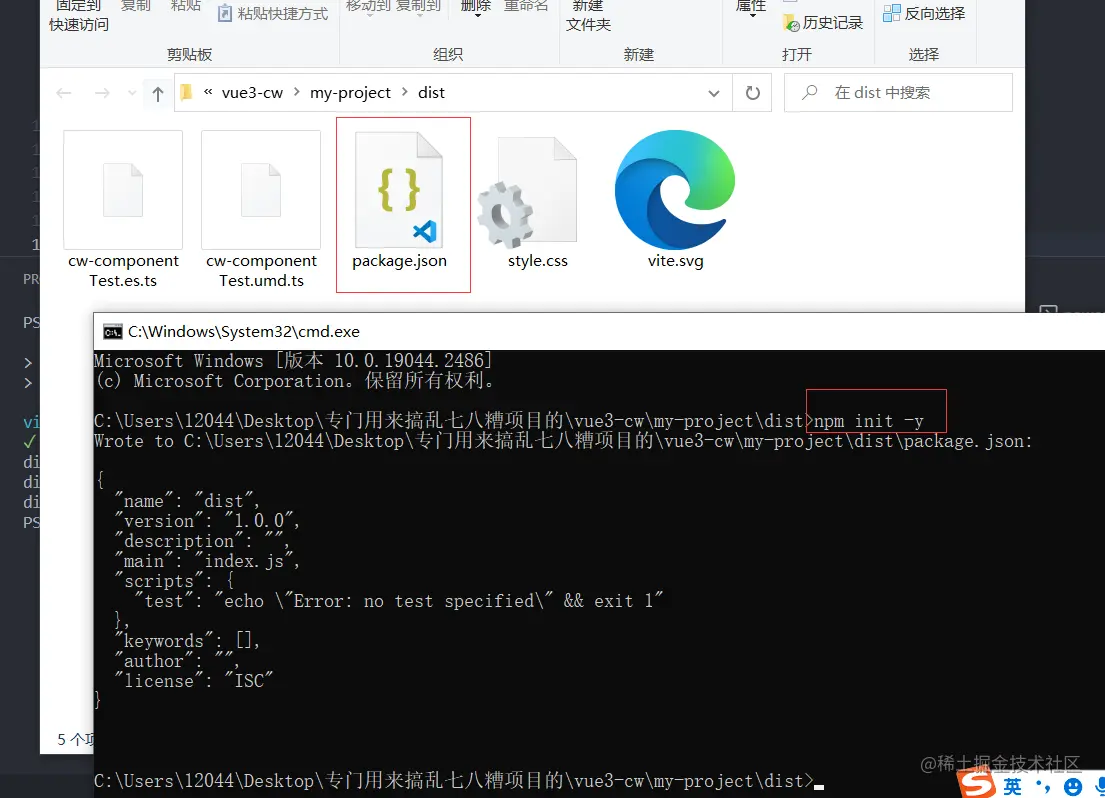Screen dimensions: 1105x798
Task: Expand the chevron after vue3-cw
Action: click(x=297, y=92)
